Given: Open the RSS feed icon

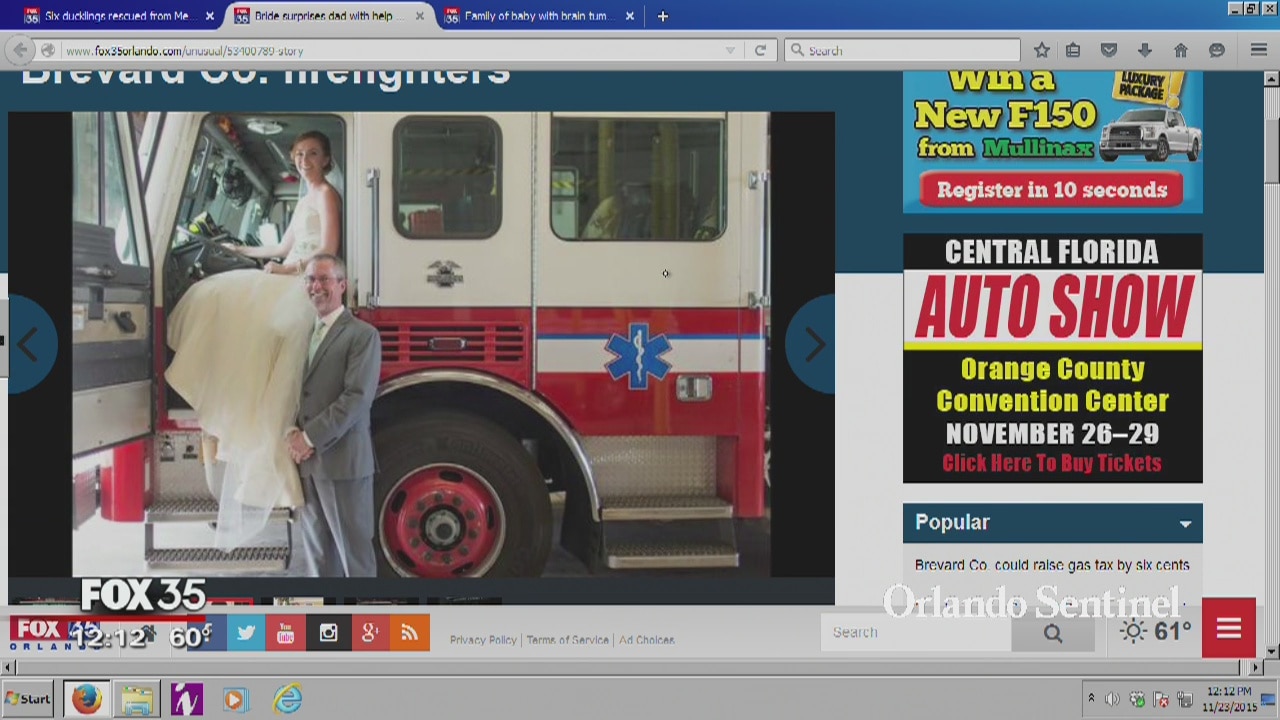Looking at the screenshot, I should click(x=410, y=633).
